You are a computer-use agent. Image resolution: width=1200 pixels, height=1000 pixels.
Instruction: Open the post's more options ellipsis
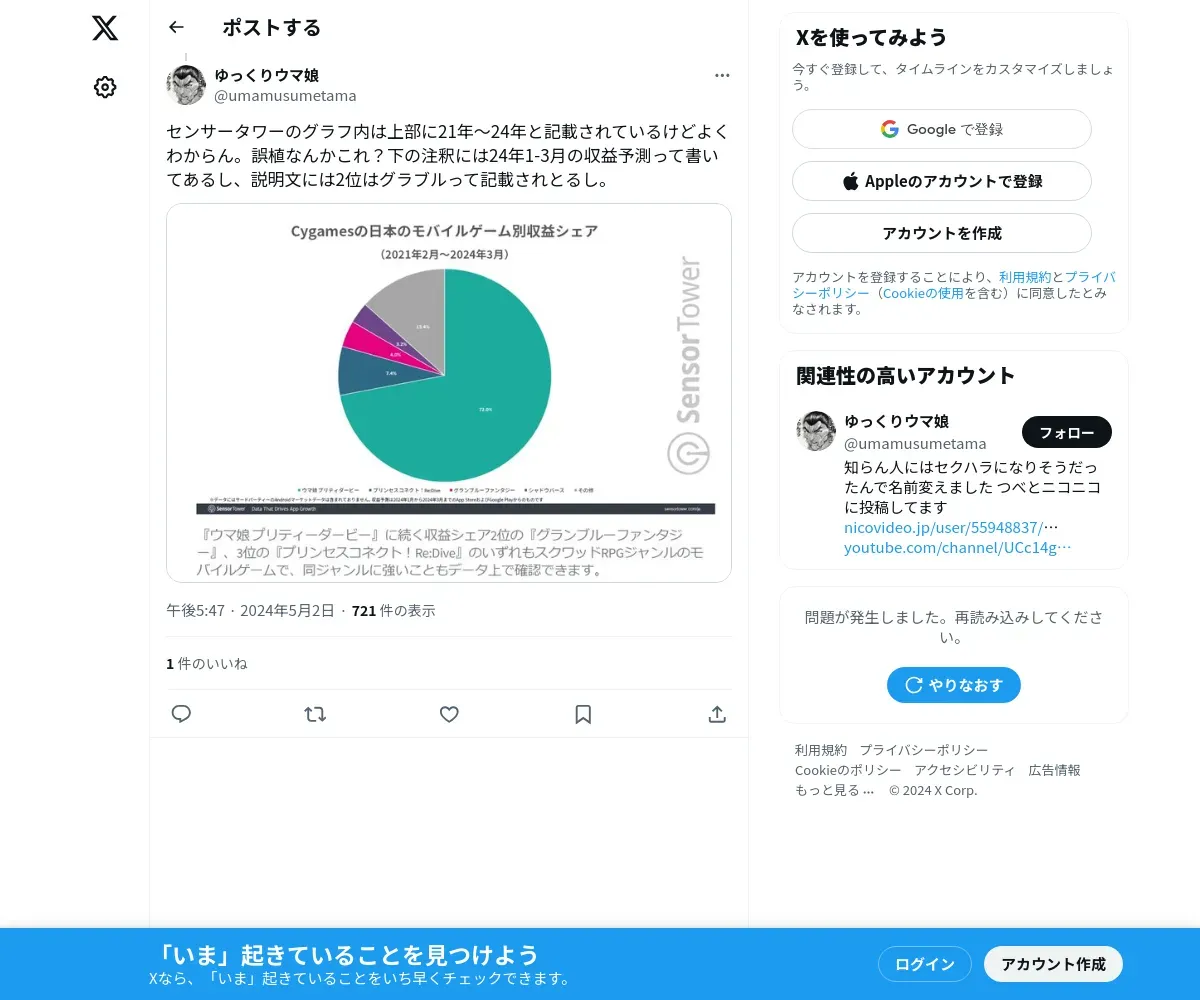[x=722, y=75]
